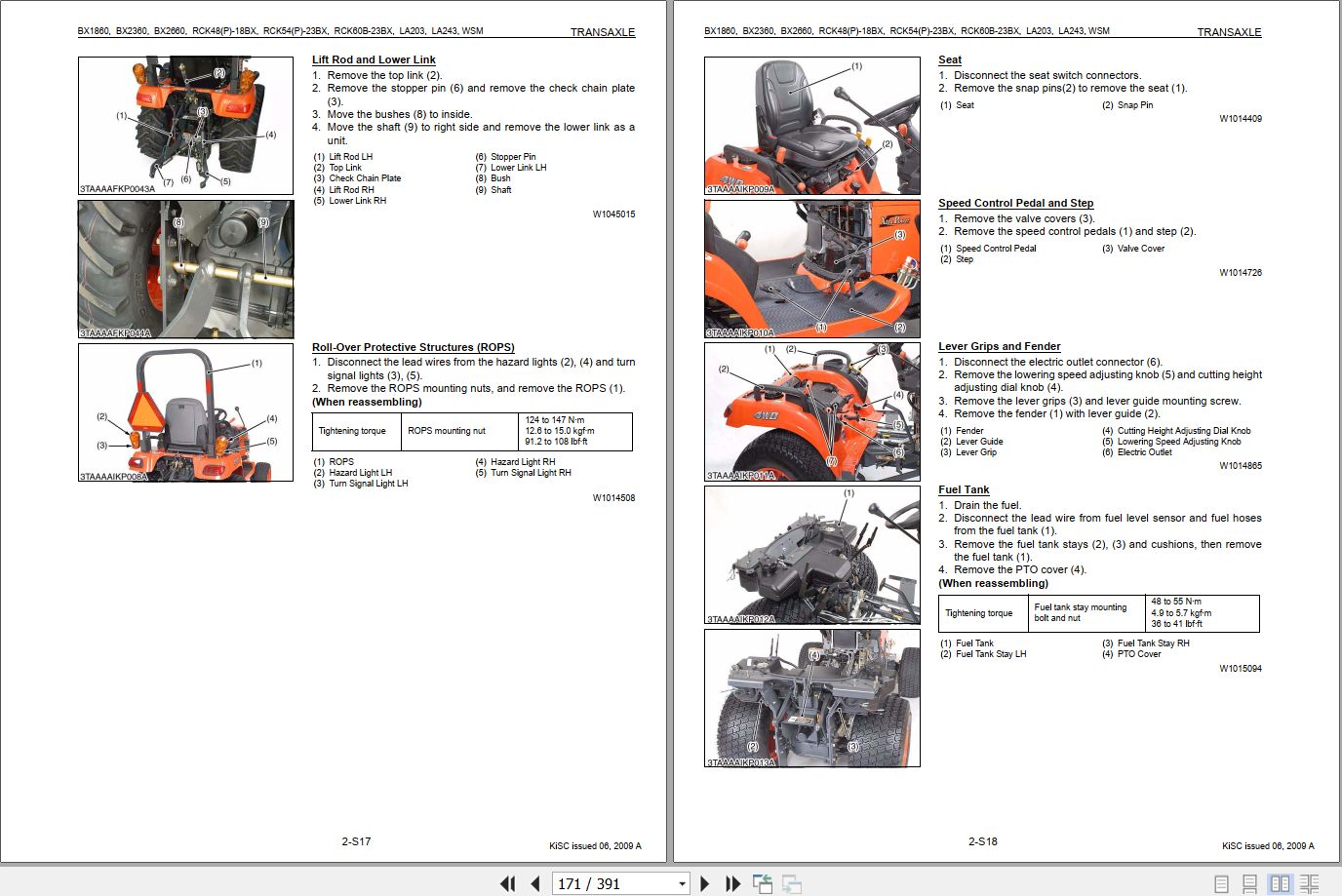Click the 'Roll-Over Protective Structures (ROPS)' heading
Screen dimensions: 1342x896
pyautogui.click(x=414, y=347)
